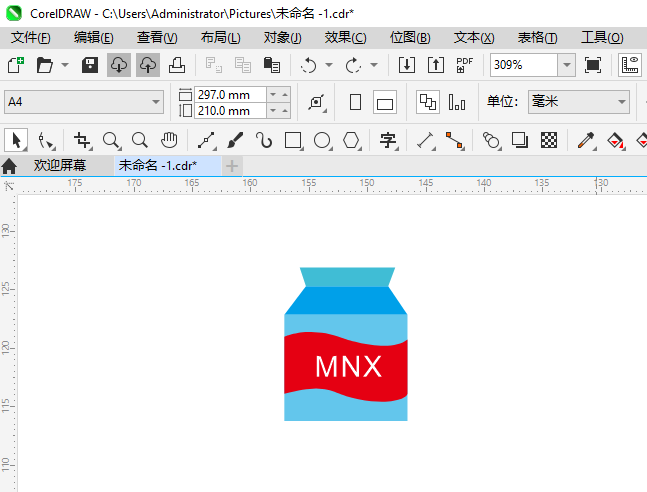
Task: Toggle rulers display icon
Action: pos(630,65)
